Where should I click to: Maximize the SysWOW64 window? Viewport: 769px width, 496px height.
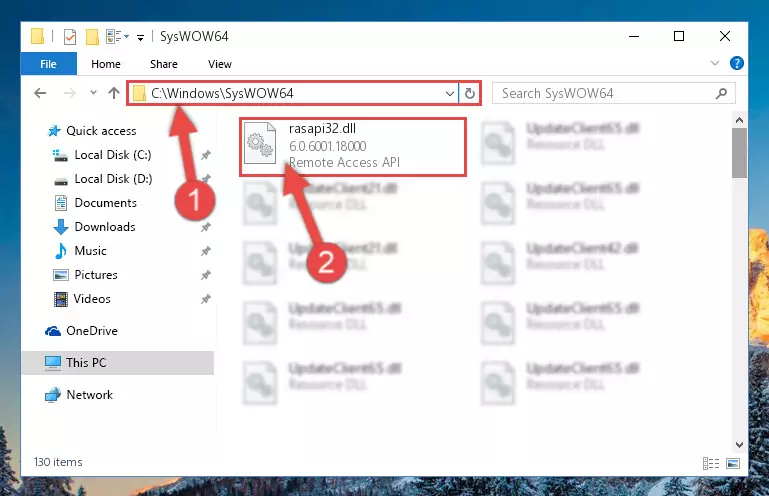[679, 36]
